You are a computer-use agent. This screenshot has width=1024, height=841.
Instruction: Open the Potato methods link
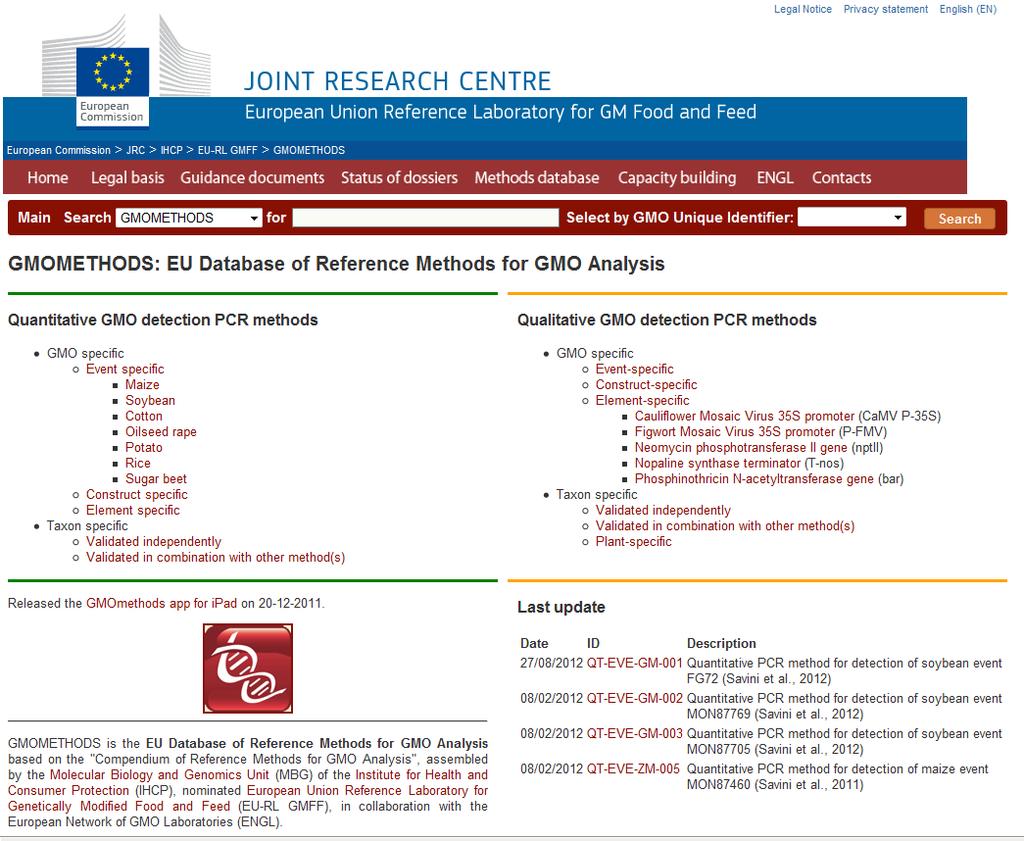(x=144, y=447)
